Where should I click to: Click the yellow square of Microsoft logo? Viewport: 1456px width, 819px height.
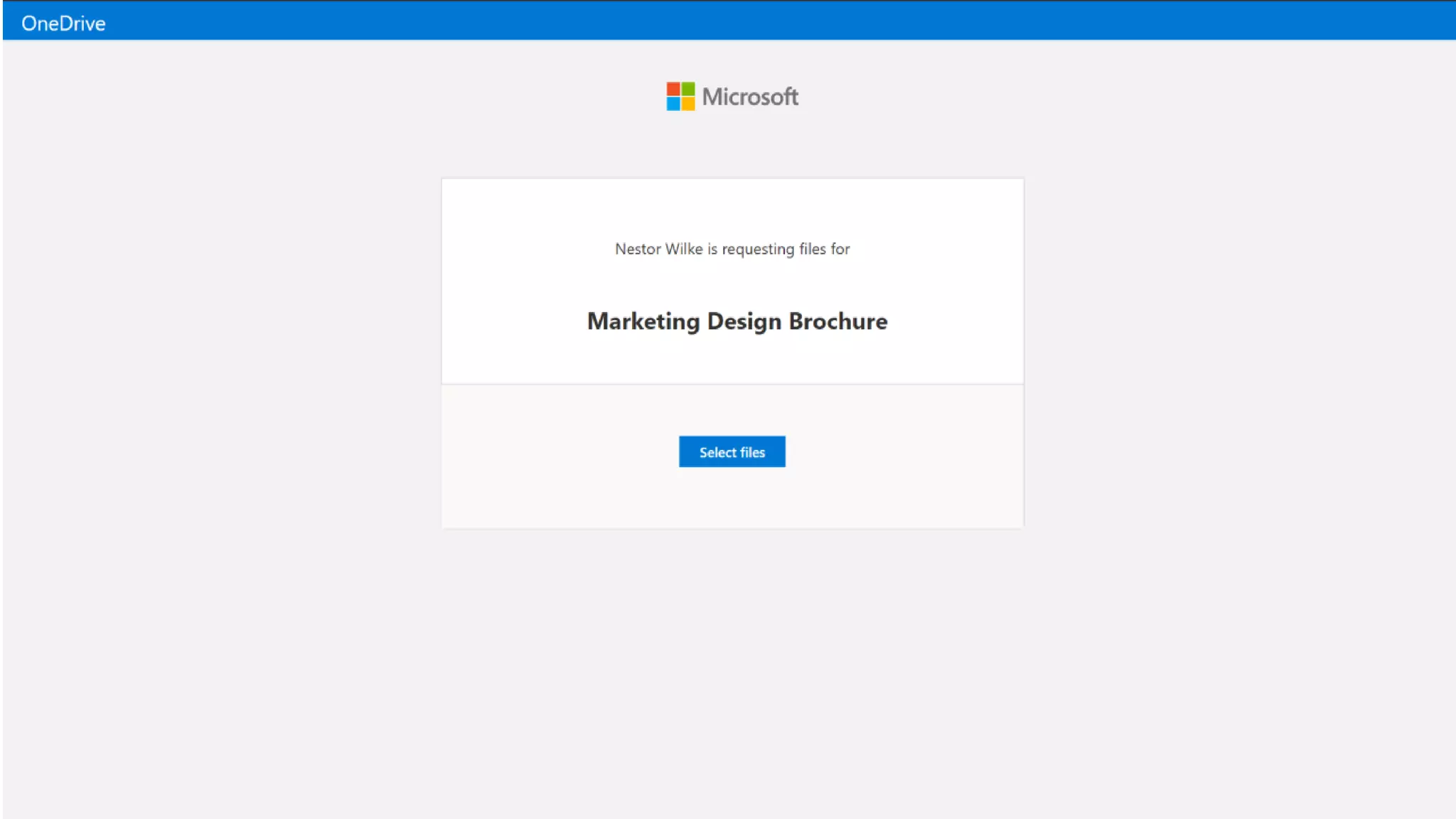tap(688, 104)
